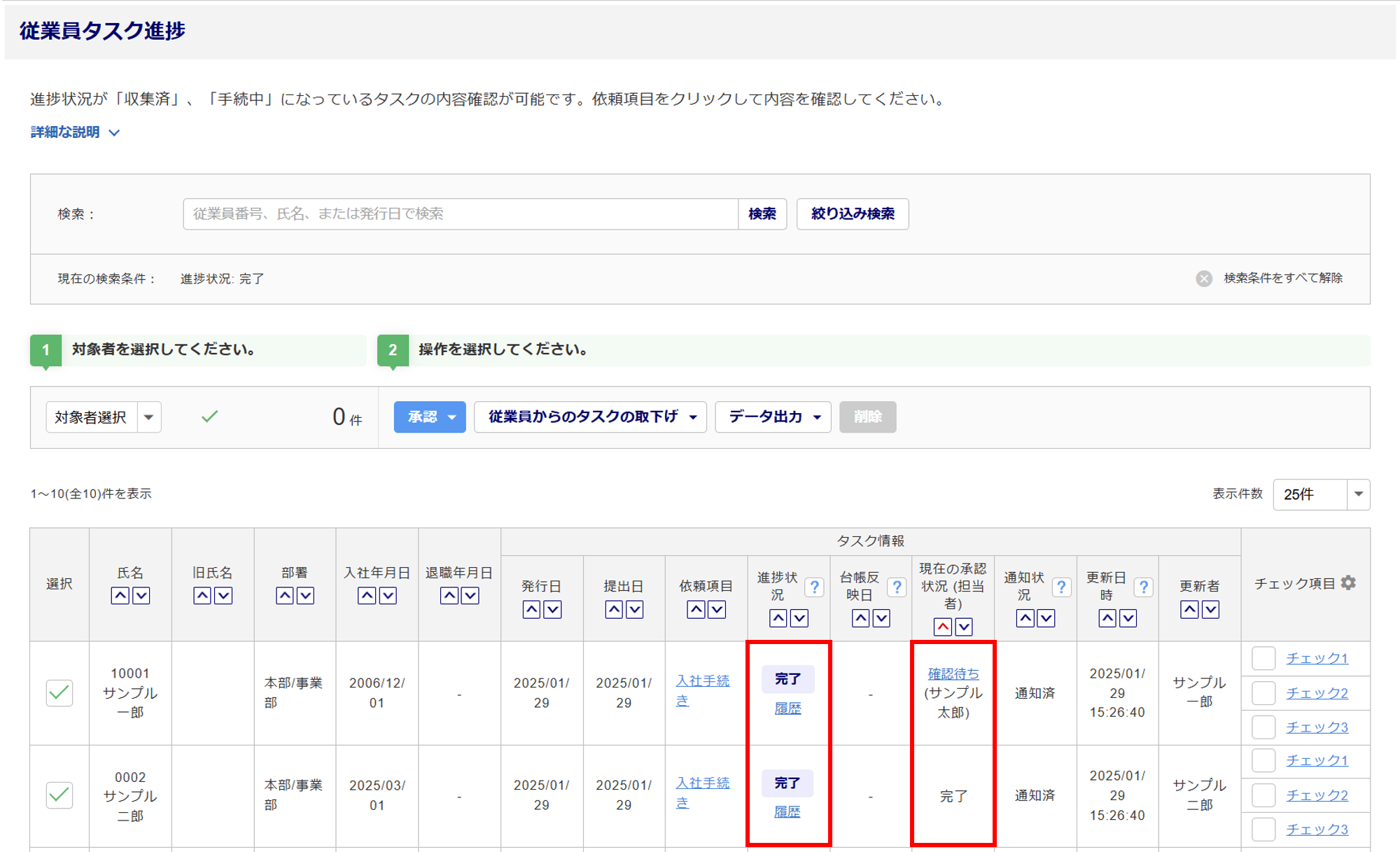Sort 退職年月日 column ascending arrow
Screen dimensions: 1400x852
(x=449, y=596)
